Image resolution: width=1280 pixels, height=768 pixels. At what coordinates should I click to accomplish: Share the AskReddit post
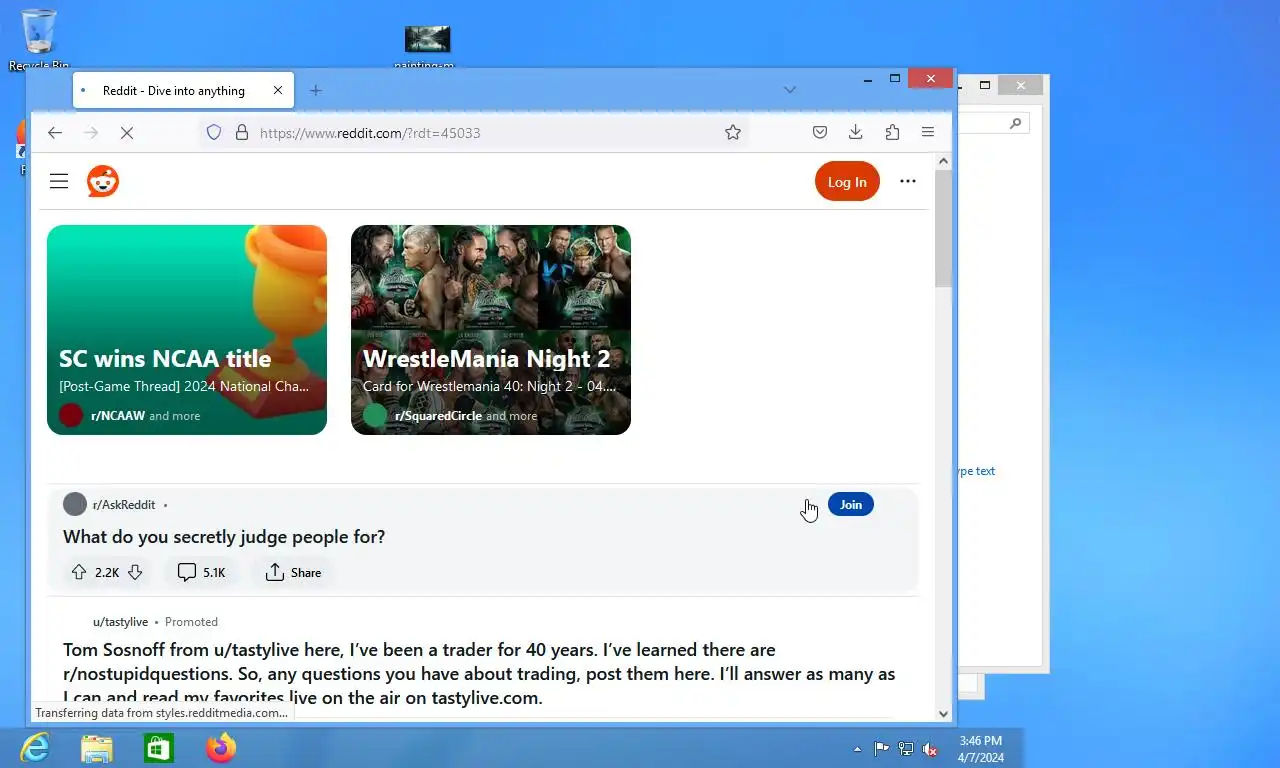[293, 572]
